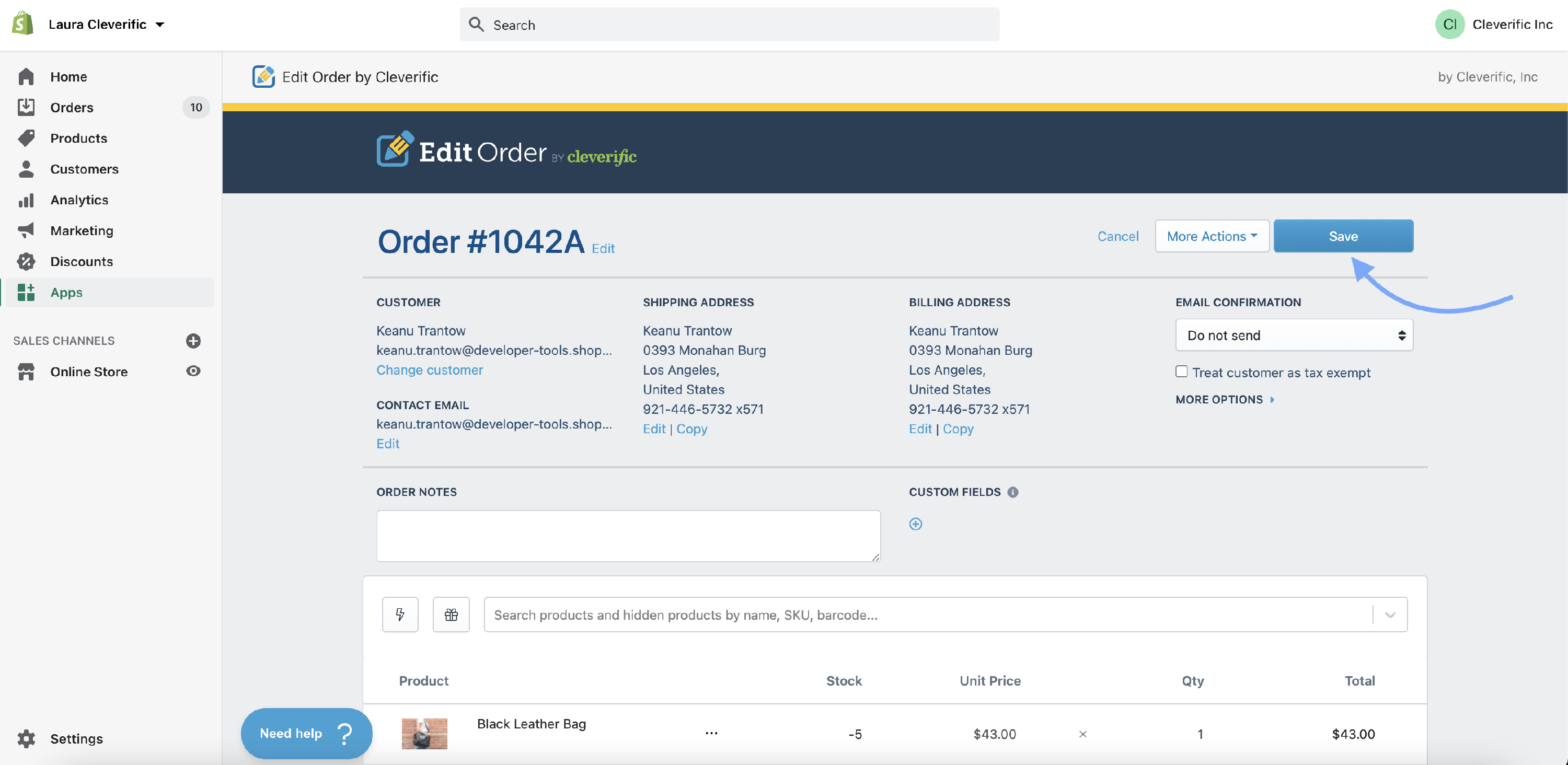Check Treat customer as tax exempt

1181,372
